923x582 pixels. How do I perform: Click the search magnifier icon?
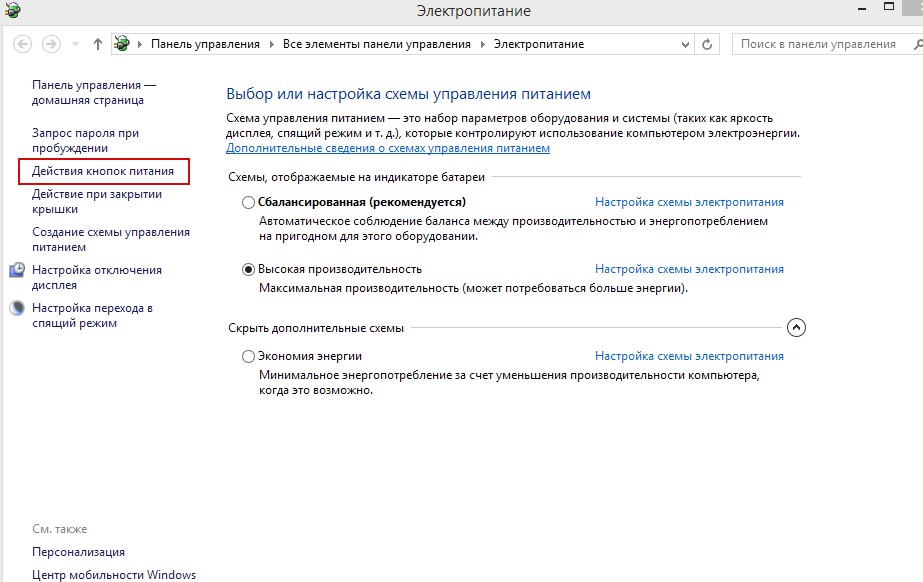point(917,44)
